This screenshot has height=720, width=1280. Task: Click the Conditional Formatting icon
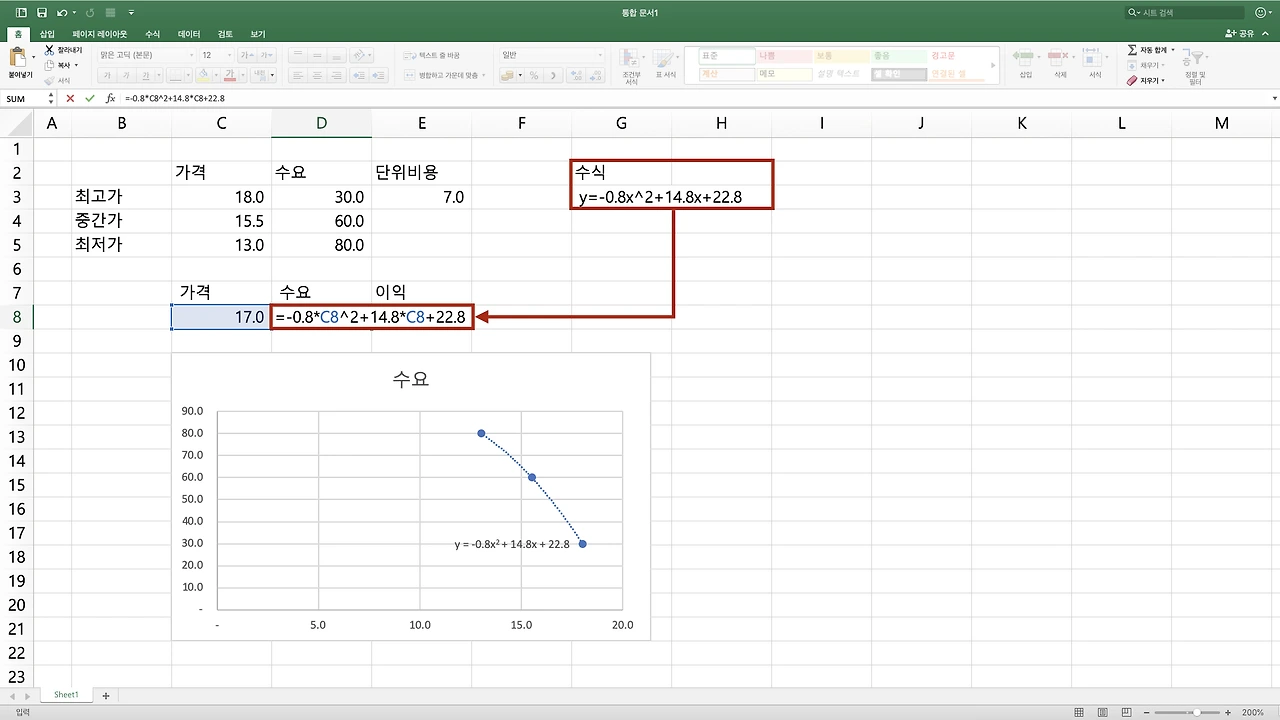(631, 58)
